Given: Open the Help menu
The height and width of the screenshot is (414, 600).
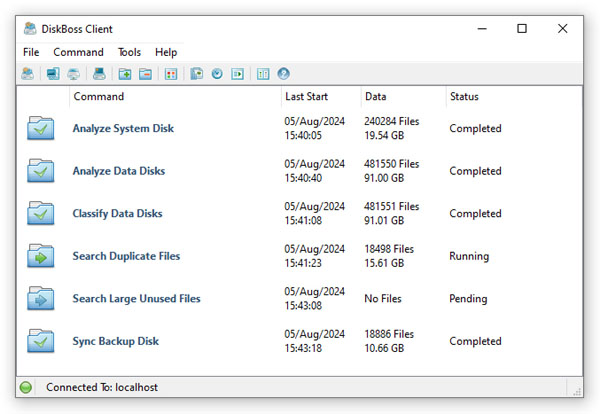Looking at the screenshot, I should coord(166,52).
